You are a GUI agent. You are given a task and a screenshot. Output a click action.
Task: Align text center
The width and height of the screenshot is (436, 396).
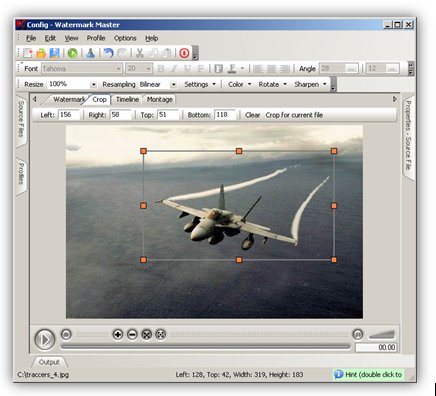click(271, 69)
